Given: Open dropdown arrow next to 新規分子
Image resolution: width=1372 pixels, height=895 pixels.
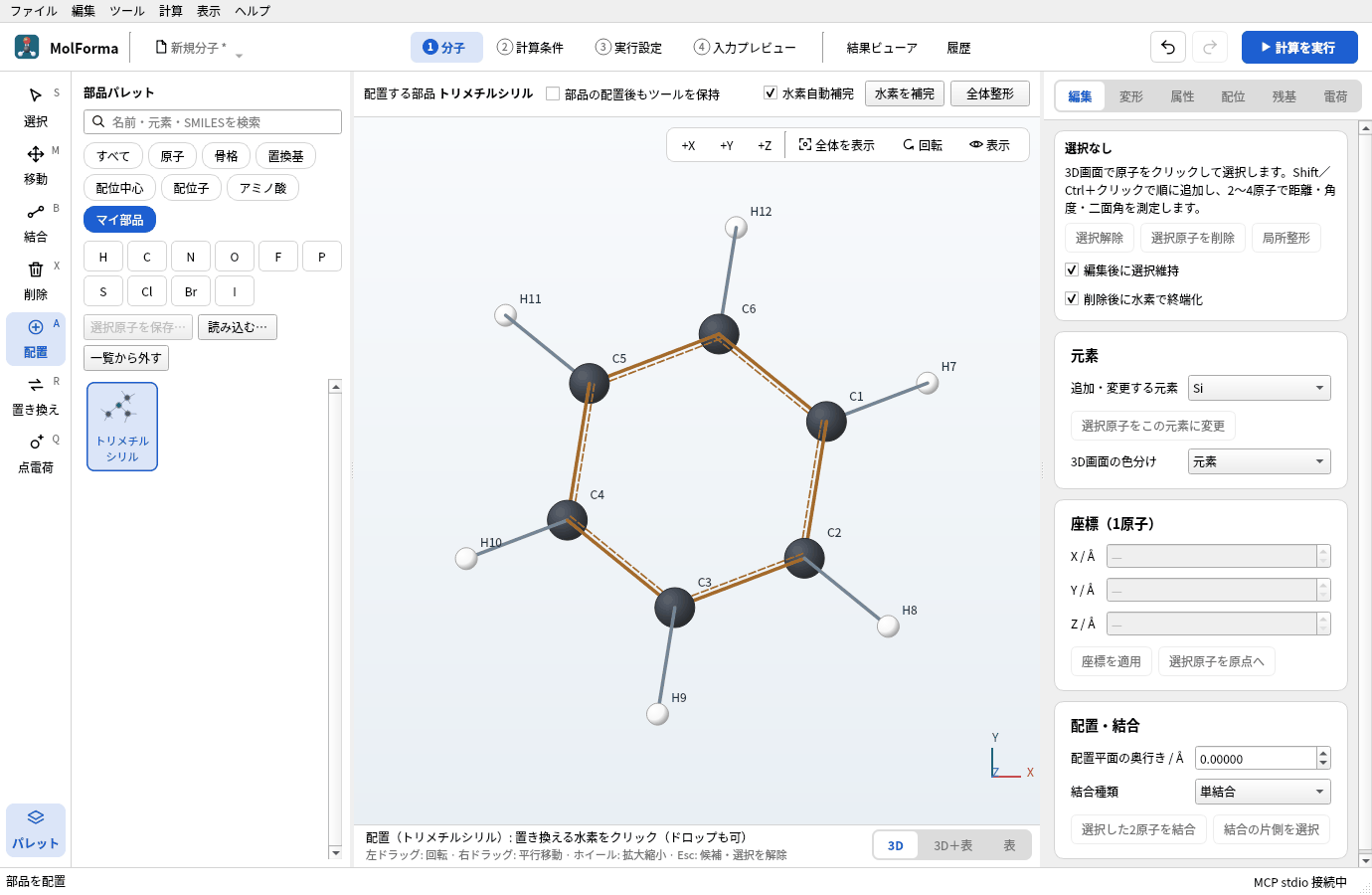Looking at the screenshot, I should [239, 56].
